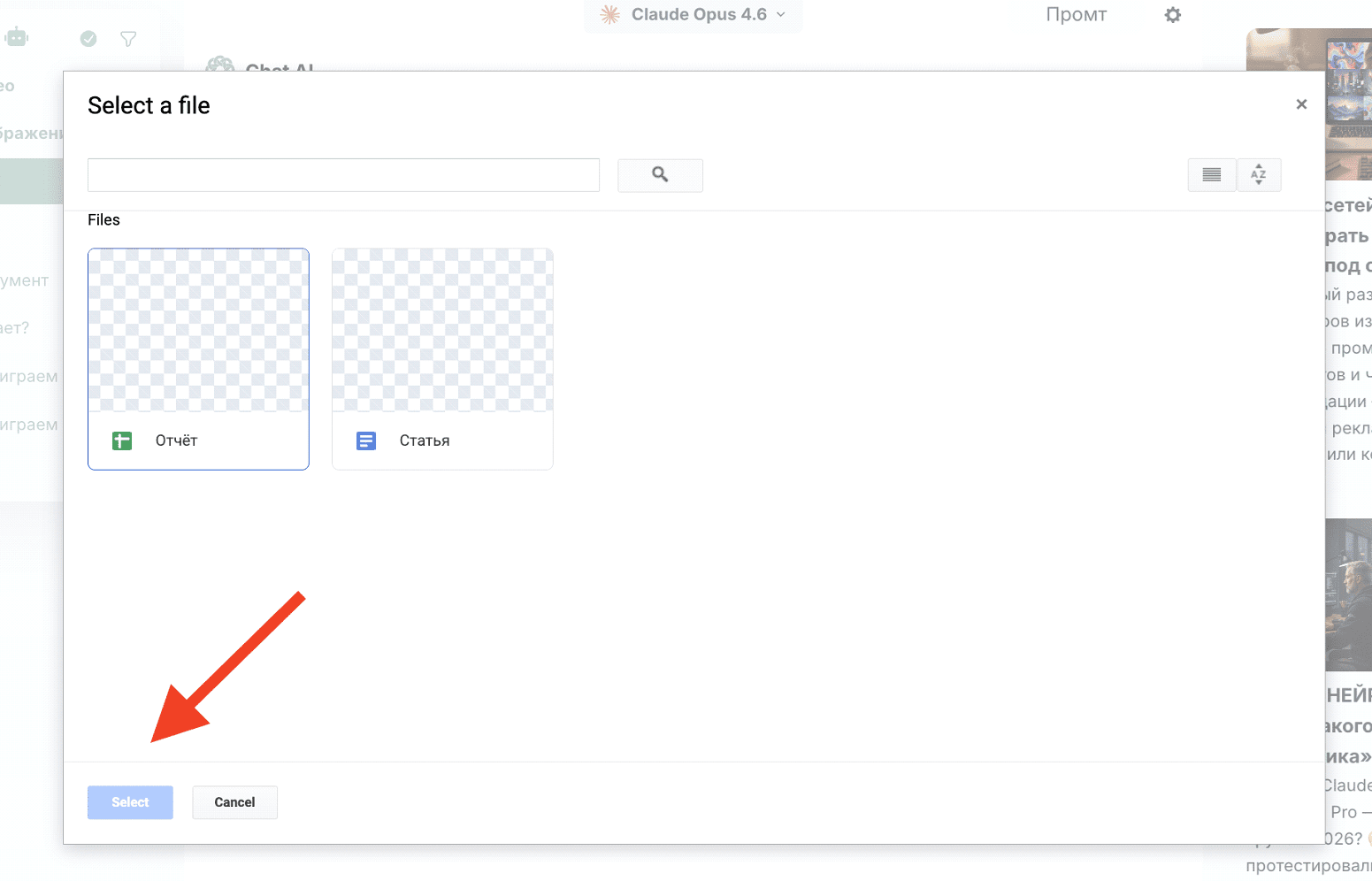Focus the file search text field

(343, 175)
